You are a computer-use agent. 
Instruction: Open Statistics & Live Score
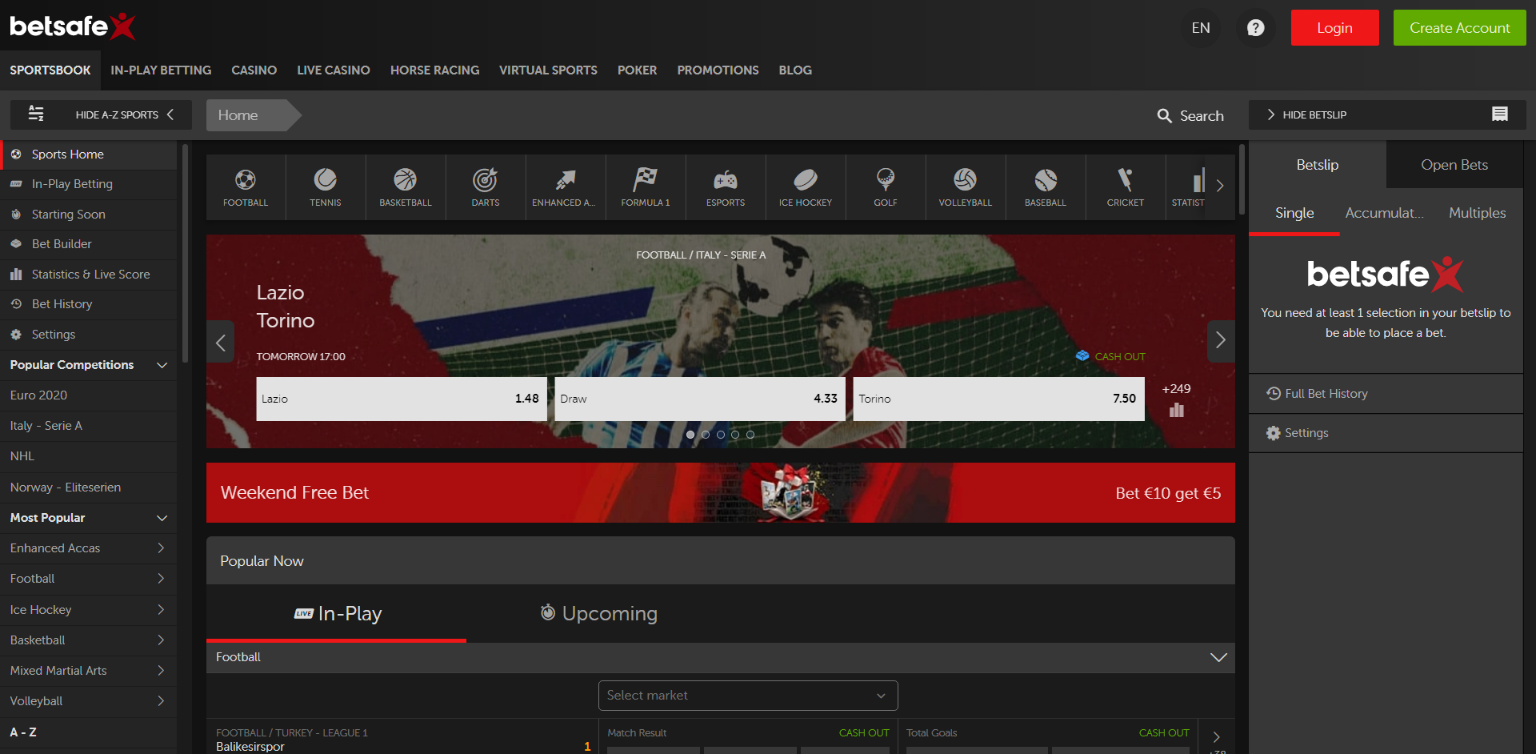[x=89, y=274]
